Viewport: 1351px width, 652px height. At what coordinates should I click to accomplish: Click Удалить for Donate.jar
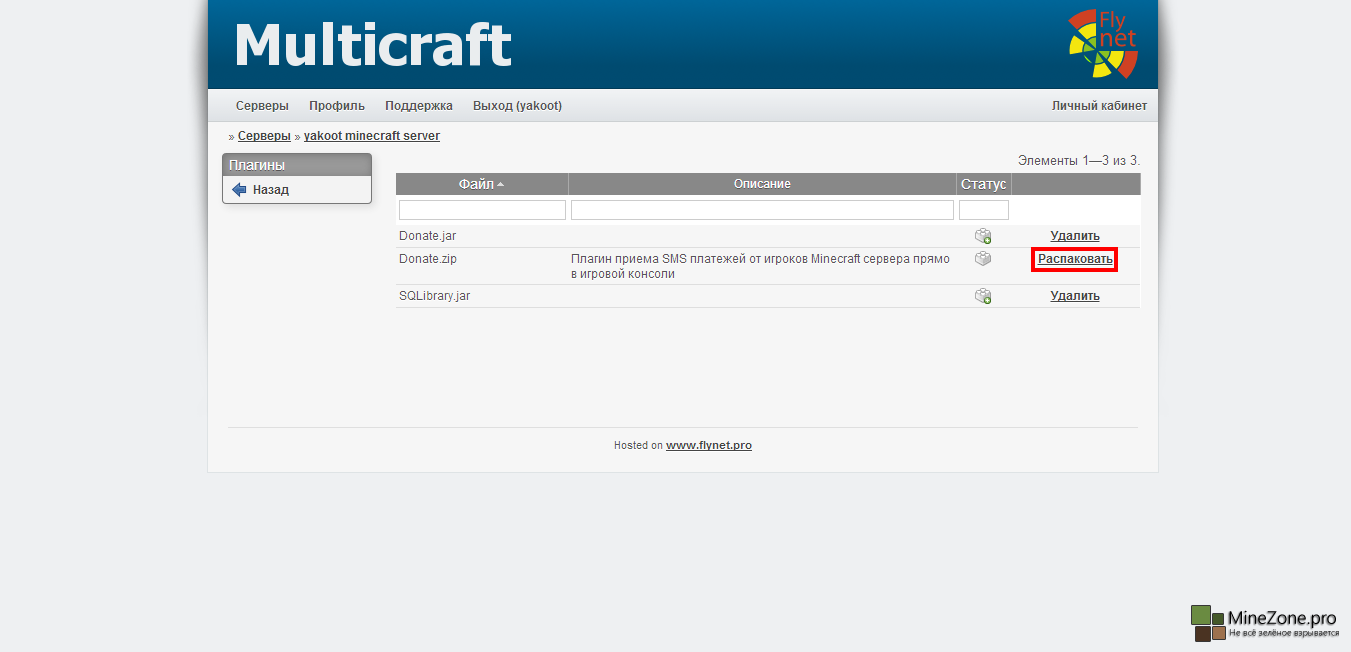1075,236
